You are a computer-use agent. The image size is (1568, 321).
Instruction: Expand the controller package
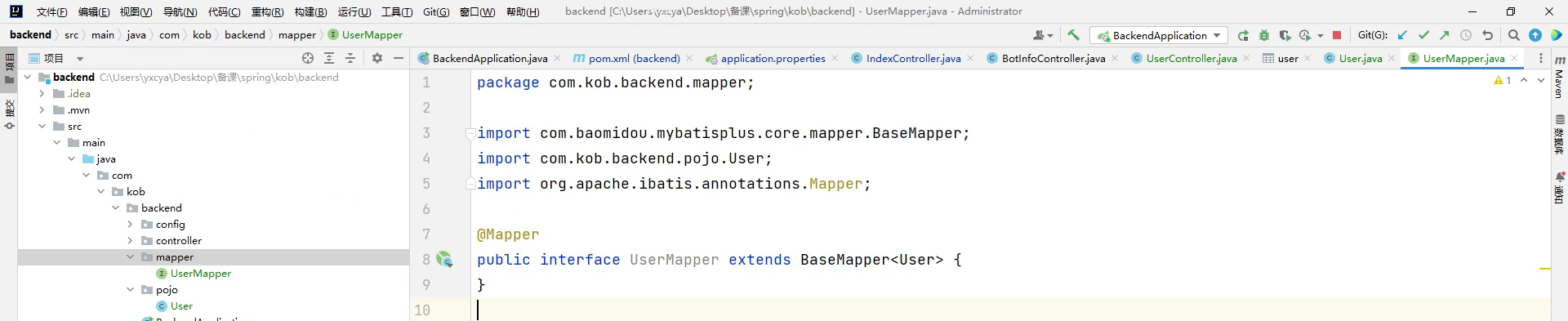coord(130,240)
